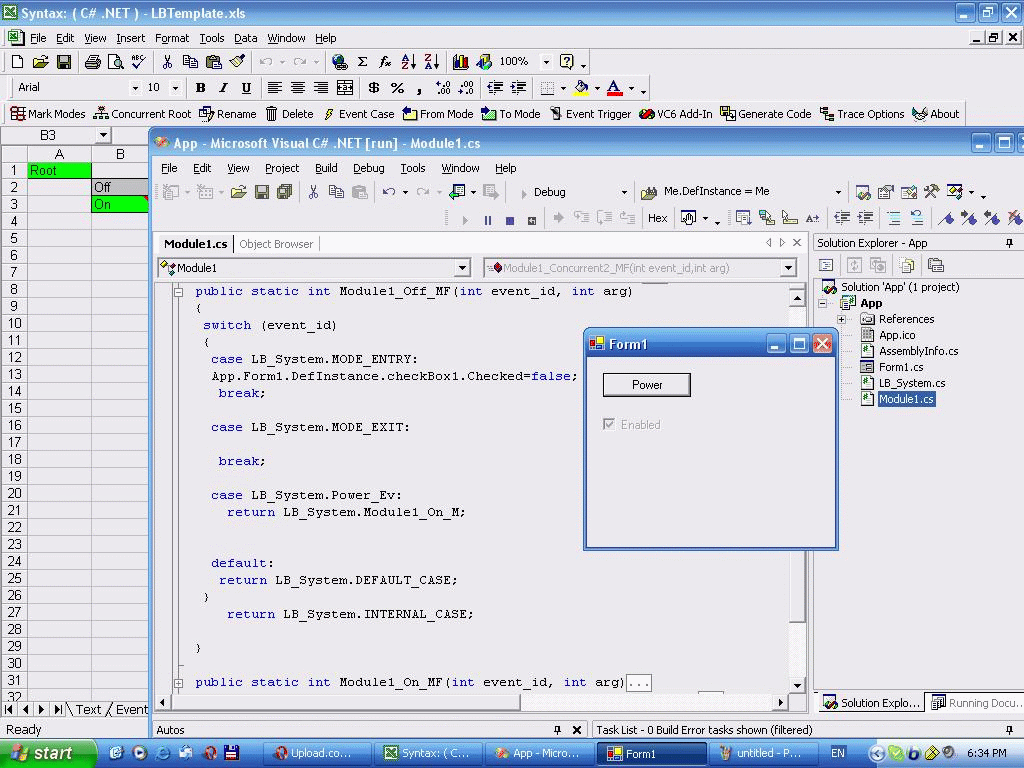Open the Me.DefInstance = Me find dropdown
1024x768 pixels.
838,192
